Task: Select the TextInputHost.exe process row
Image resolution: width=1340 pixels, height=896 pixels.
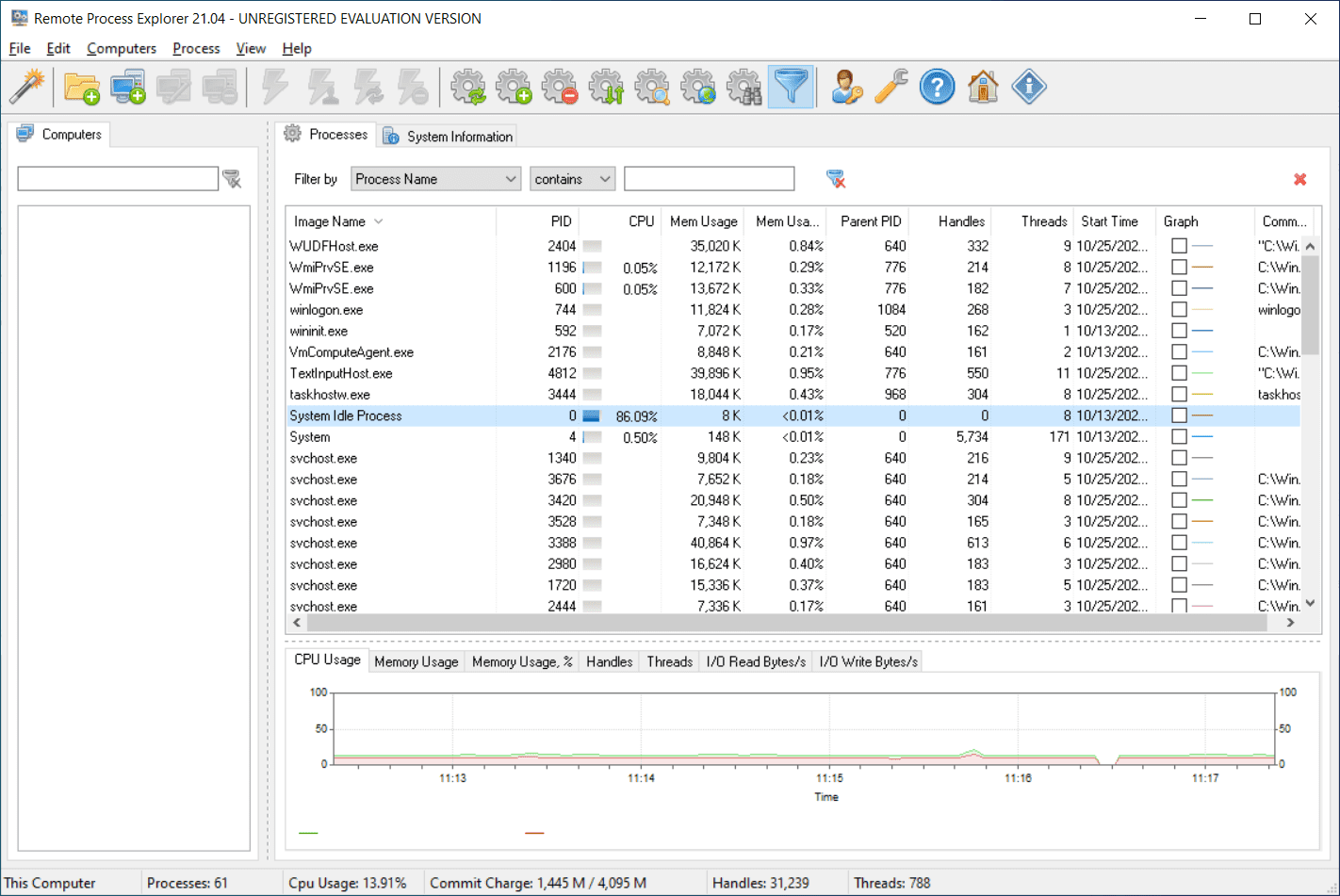Action: pos(793,373)
